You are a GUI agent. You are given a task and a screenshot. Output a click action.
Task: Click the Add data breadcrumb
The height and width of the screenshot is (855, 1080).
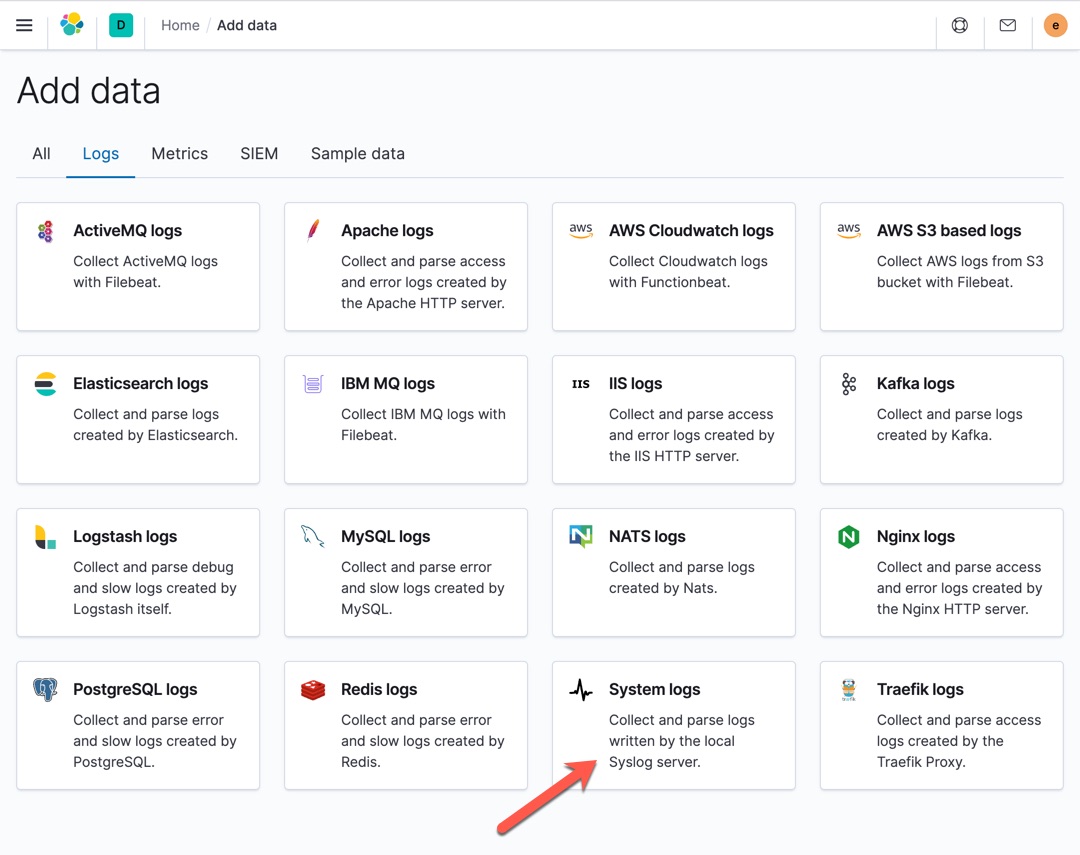click(x=247, y=25)
